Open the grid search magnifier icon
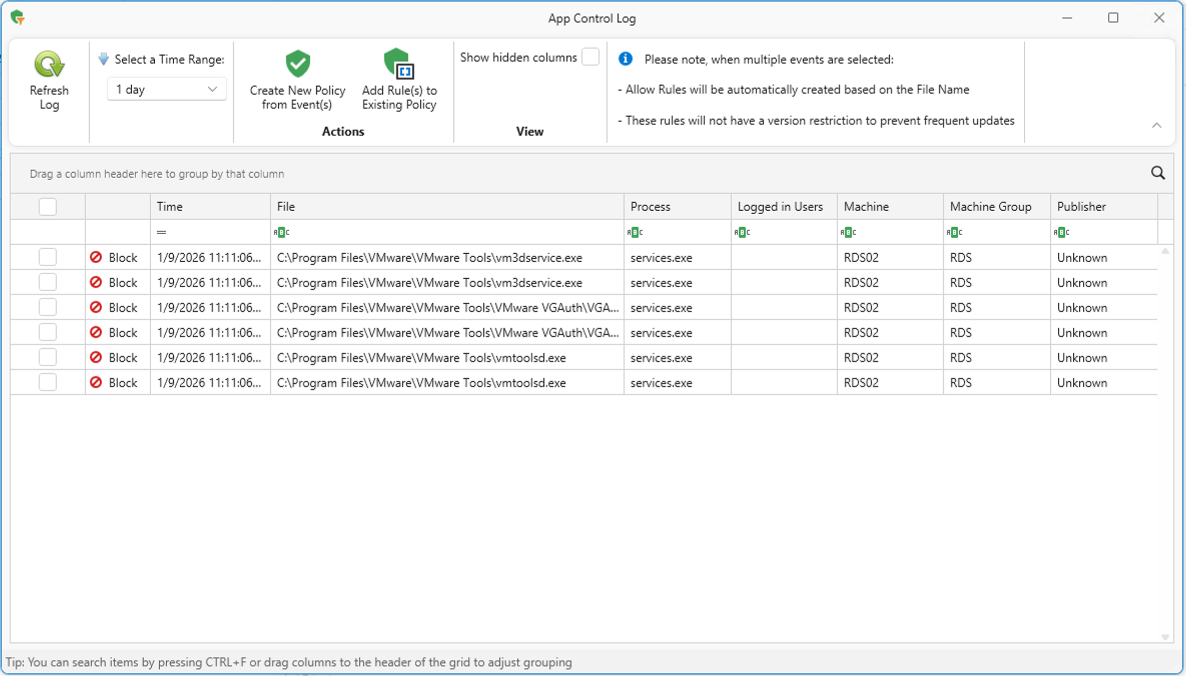 tap(1158, 173)
